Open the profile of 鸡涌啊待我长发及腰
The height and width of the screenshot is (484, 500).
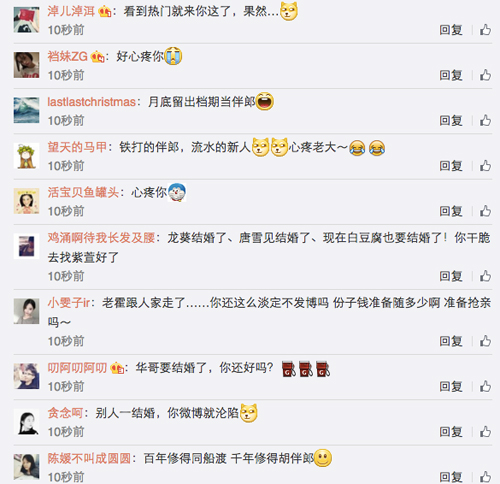101,238
